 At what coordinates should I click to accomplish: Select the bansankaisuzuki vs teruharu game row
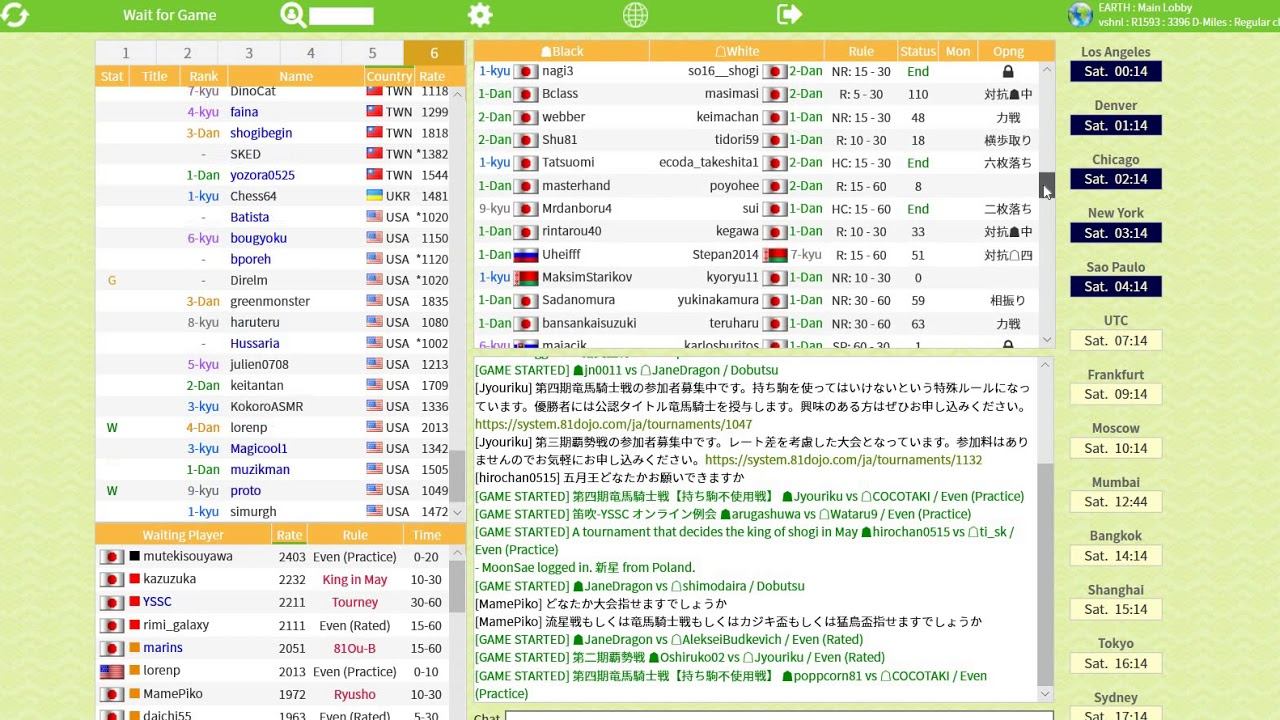[x=757, y=324]
